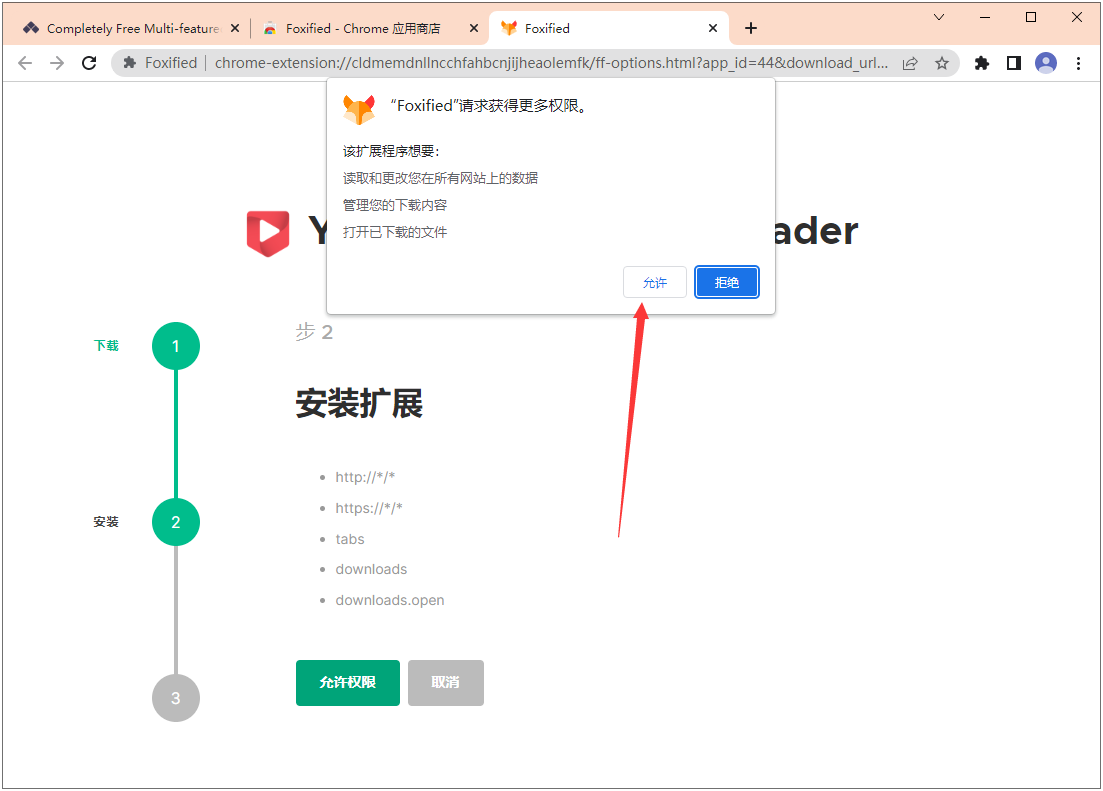Open the Extensions puzzle icon
The image size is (1103, 791).
click(x=981, y=63)
